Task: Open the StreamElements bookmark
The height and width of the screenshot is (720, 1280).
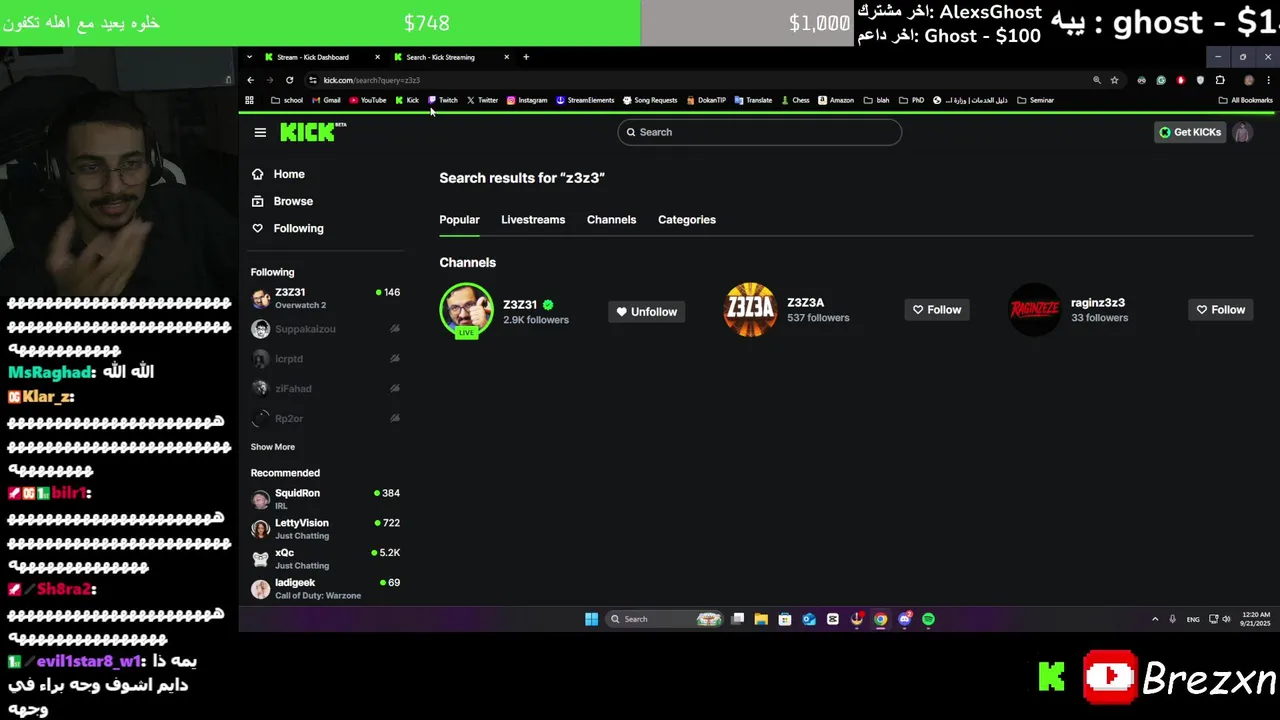Action: click(x=585, y=100)
